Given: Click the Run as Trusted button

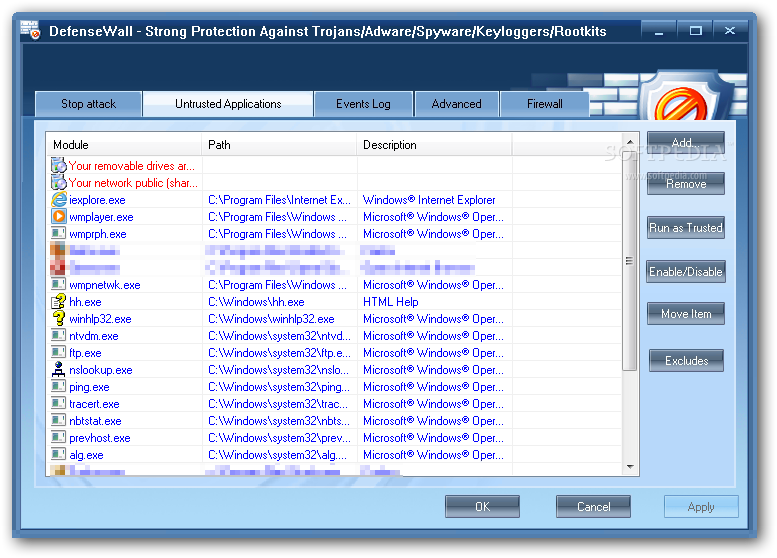Looking at the screenshot, I should click(x=686, y=227).
